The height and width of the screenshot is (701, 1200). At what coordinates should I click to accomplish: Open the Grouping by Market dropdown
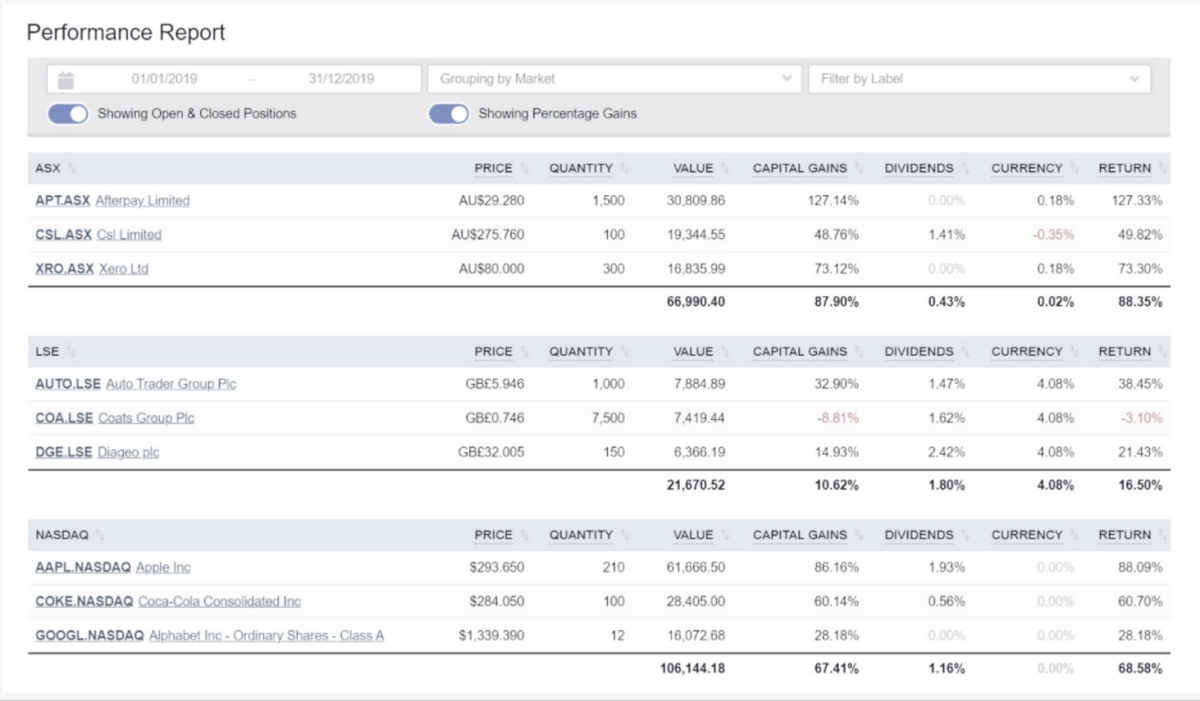coord(614,79)
